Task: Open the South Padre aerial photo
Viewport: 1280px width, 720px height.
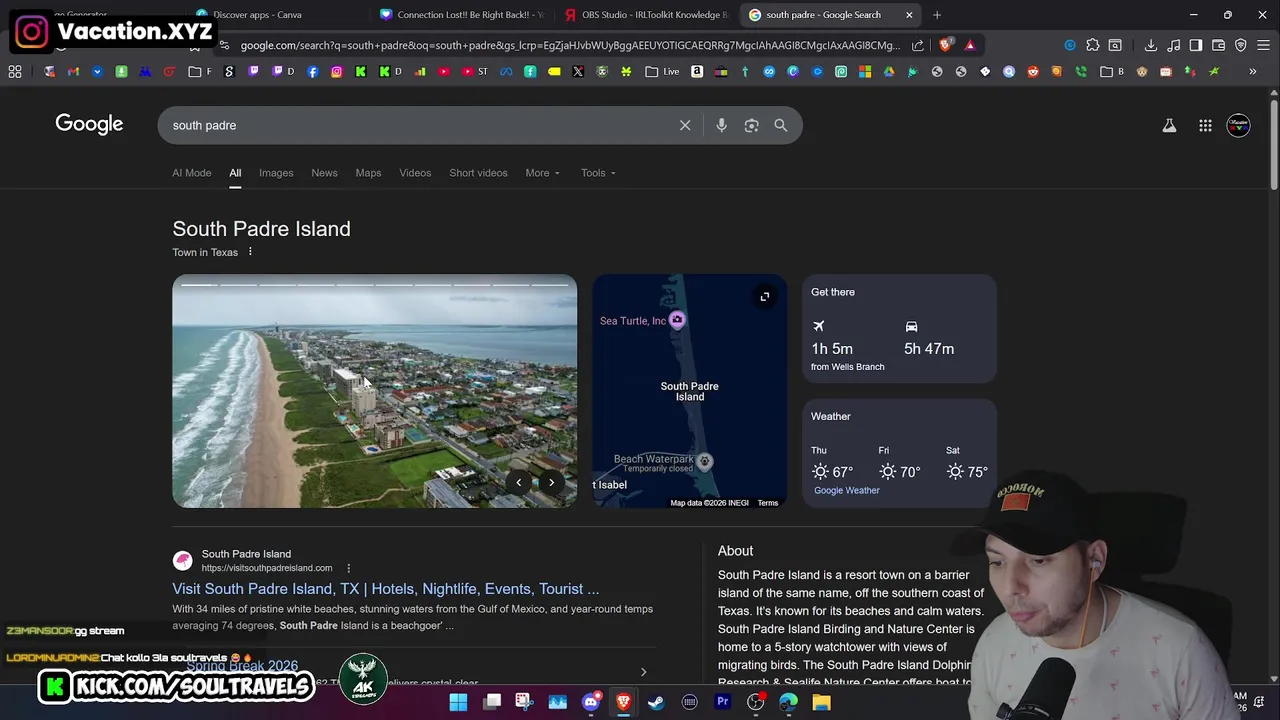Action: 374,391
